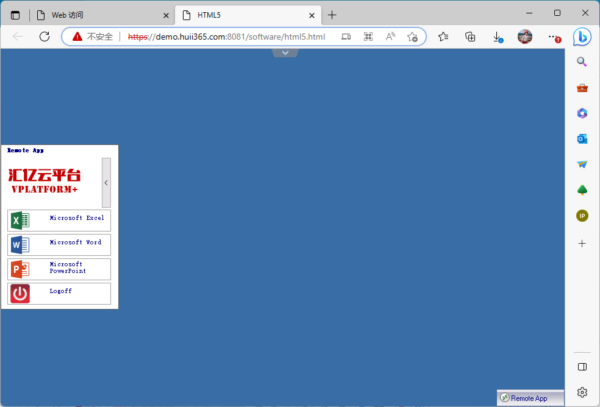
Task: Open the Edge Settings and more menu
Action: point(554,36)
